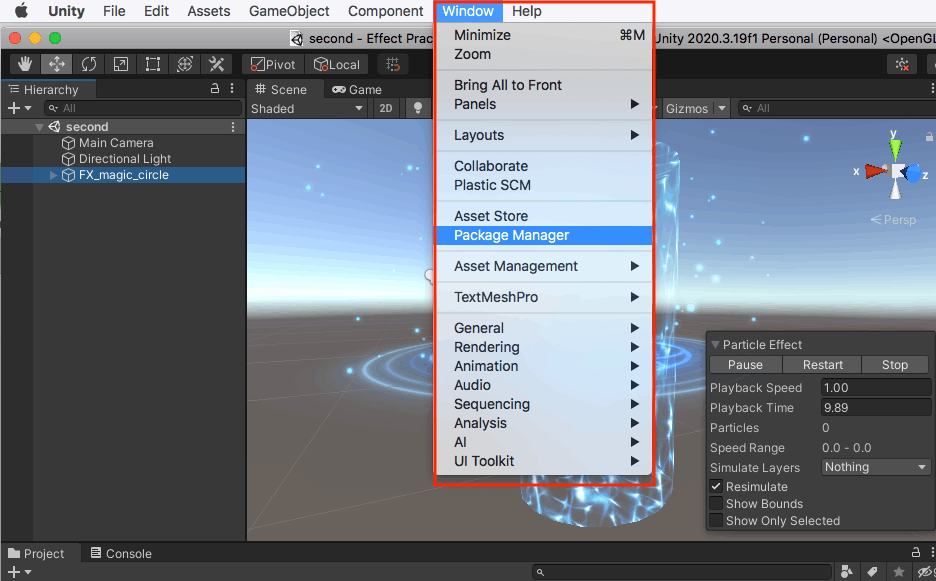The image size is (936, 581).
Task: Click search by type icon in Project
Action: [x=846, y=571]
